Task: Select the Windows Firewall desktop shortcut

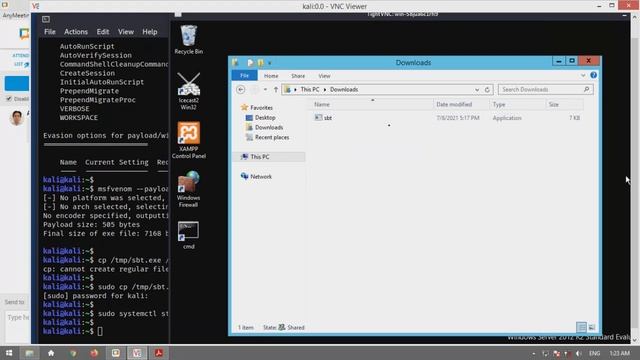Action: pos(189,189)
